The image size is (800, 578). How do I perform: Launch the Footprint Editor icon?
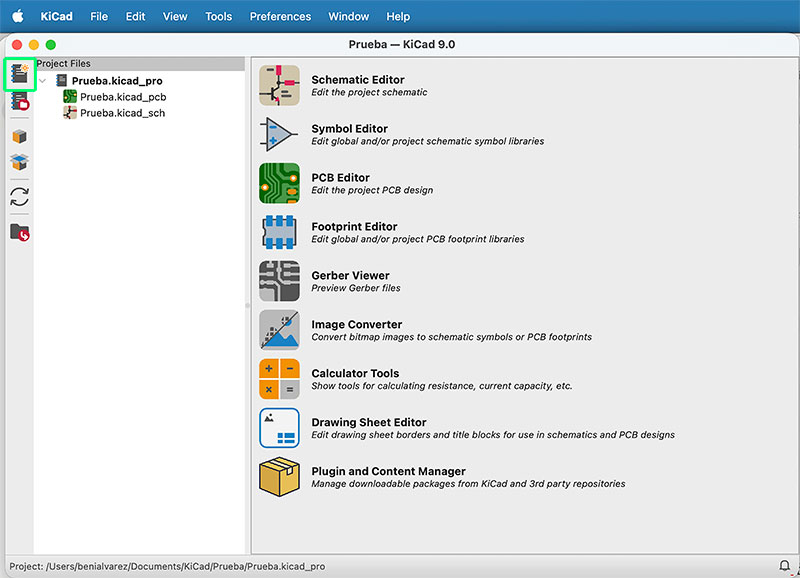coord(279,232)
